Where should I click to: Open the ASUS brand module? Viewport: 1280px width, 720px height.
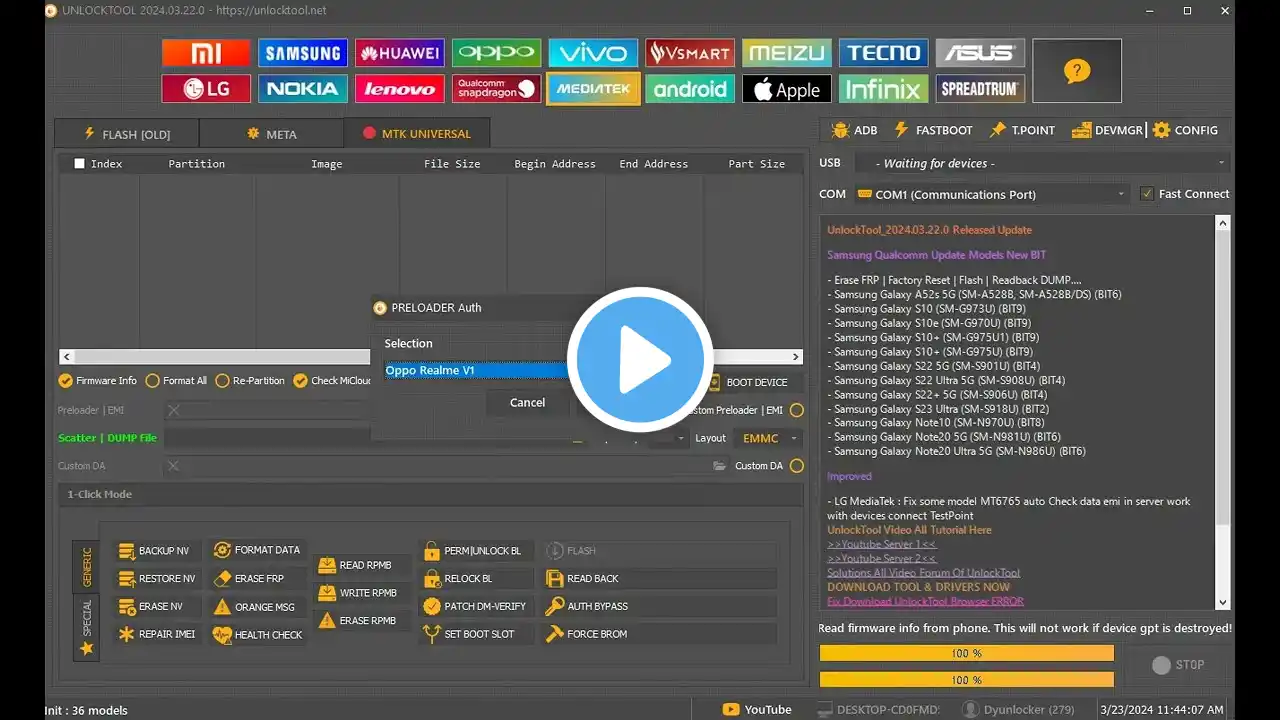[x=981, y=53]
